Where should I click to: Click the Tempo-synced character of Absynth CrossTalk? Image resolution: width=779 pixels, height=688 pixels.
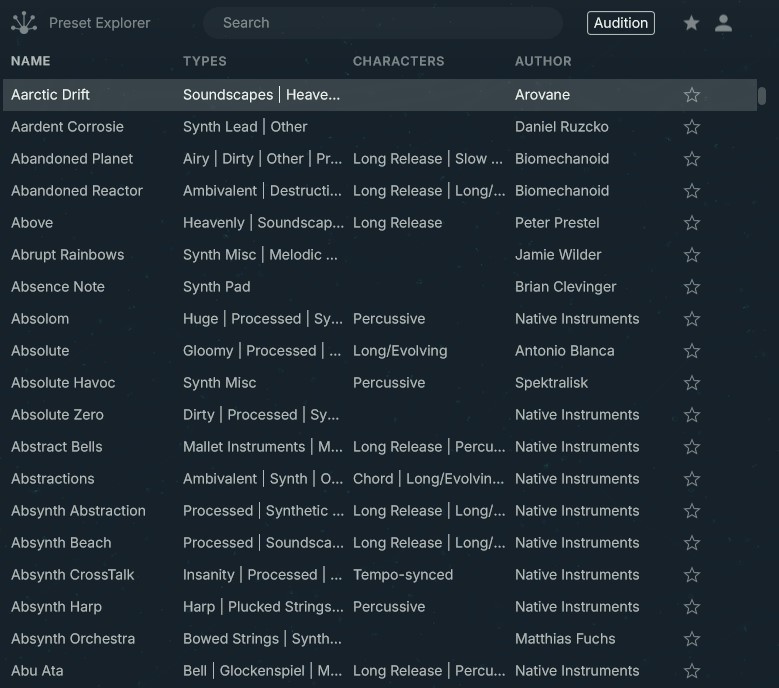pos(403,575)
